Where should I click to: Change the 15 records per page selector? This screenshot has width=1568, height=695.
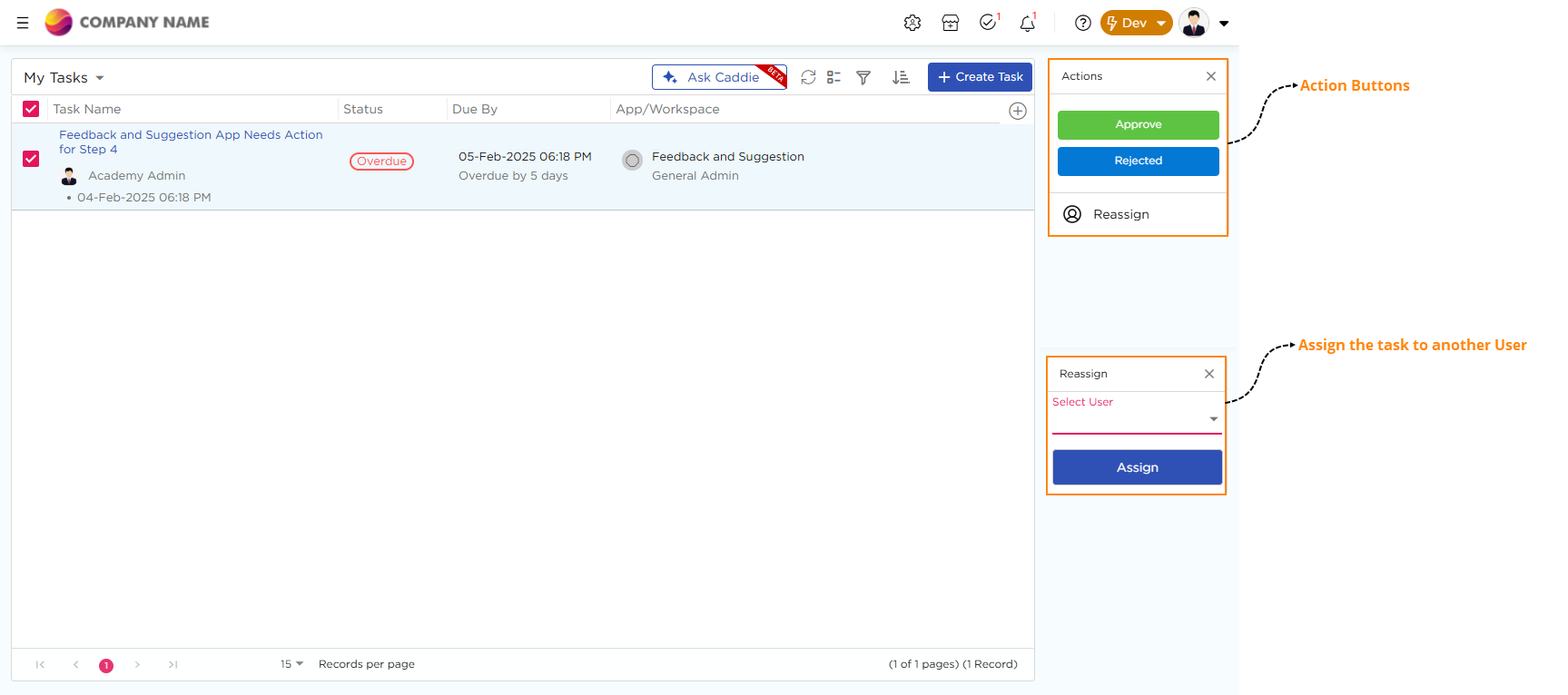291,664
